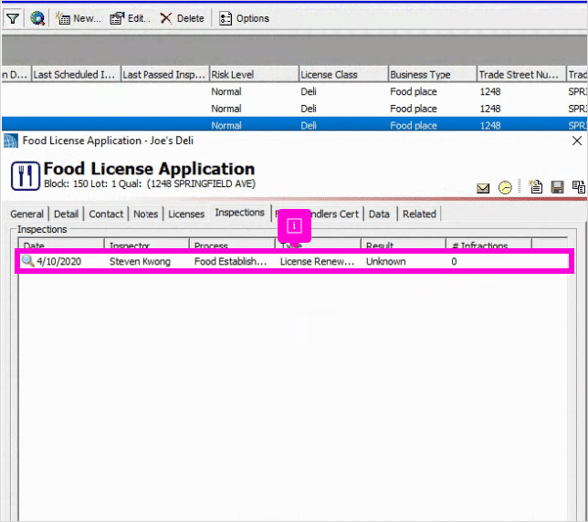The width and height of the screenshot is (588, 522).
Task: Switch to the Related tab
Action: click(x=419, y=214)
